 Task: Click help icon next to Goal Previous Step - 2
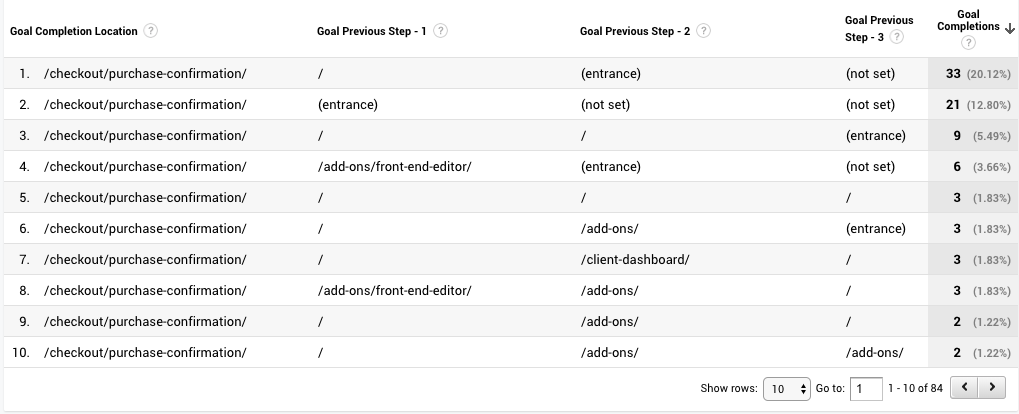pos(704,31)
